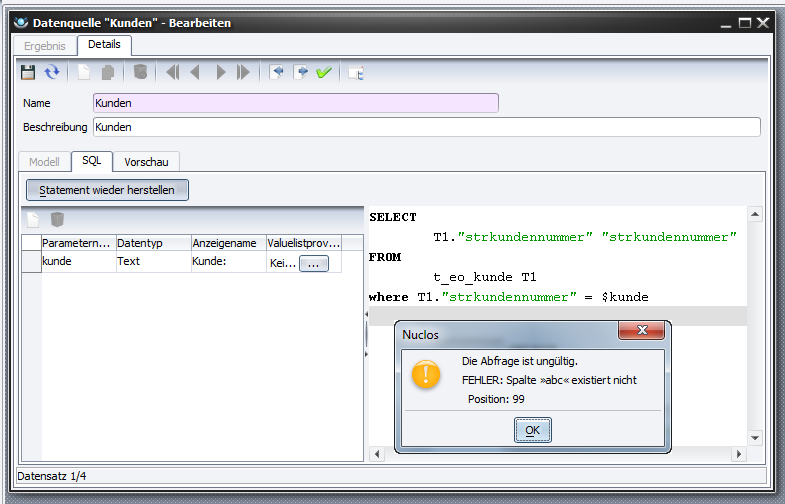This screenshot has width=785, height=504.
Task: Click the delete trash icon in main toolbar
Action: [141, 73]
